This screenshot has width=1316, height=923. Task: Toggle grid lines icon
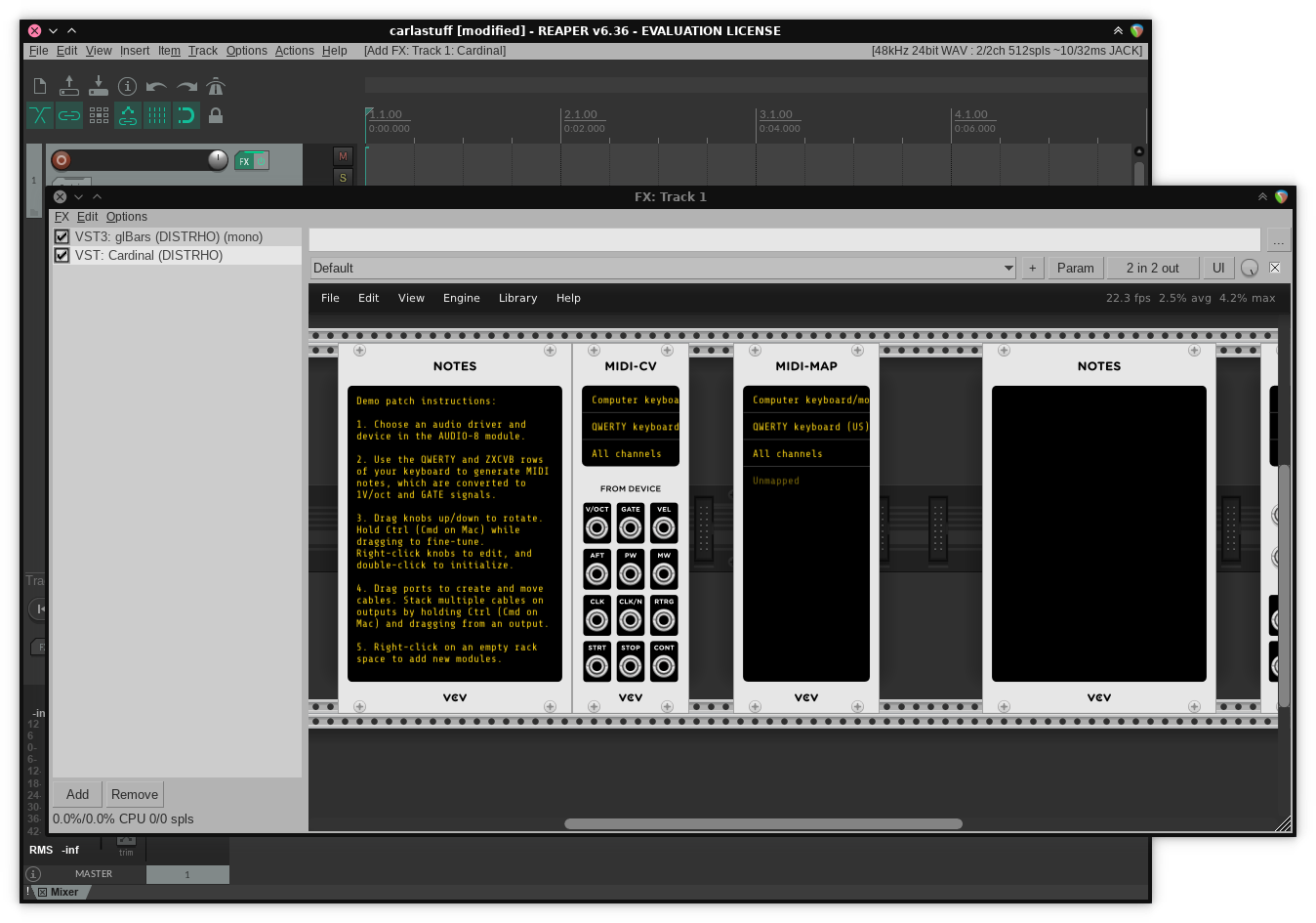pos(157,115)
